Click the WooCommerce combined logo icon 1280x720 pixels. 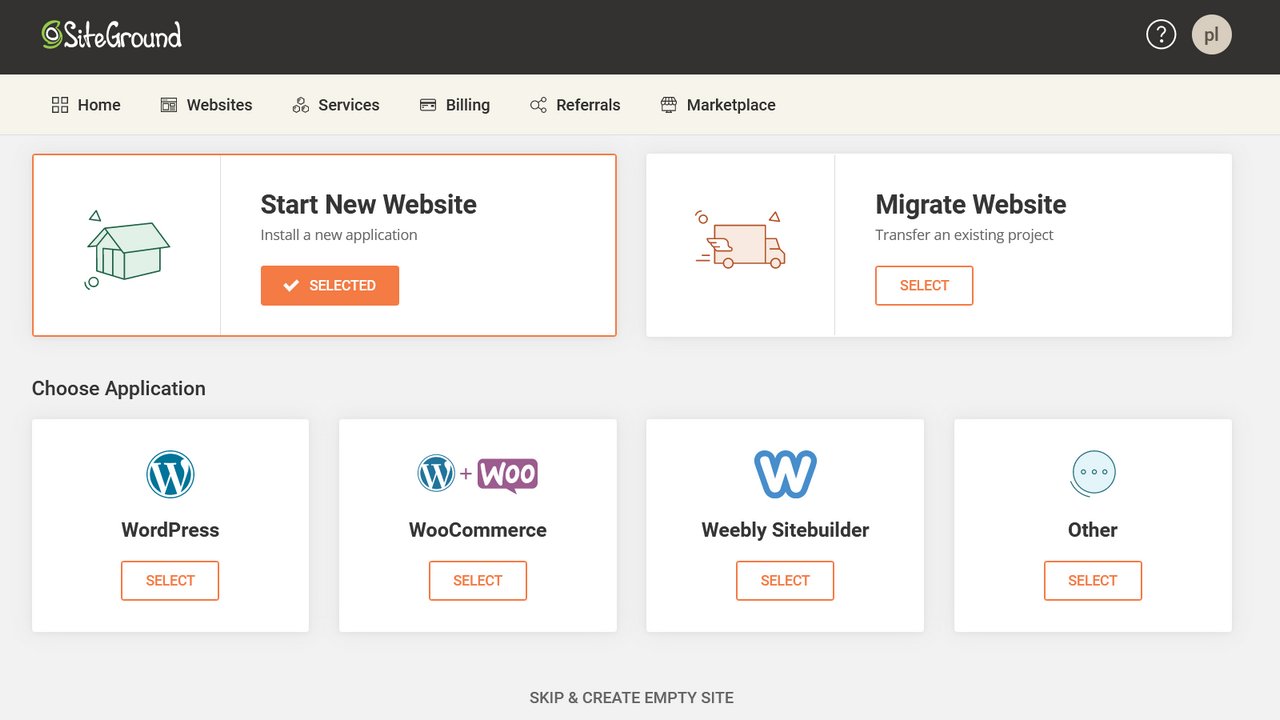(x=477, y=473)
